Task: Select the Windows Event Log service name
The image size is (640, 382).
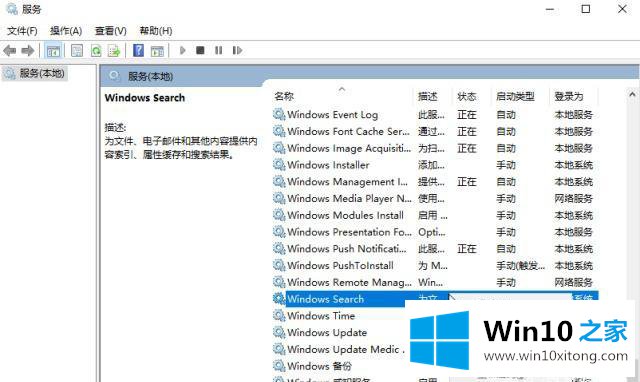Action: pyautogui.click(x=332, y=115)
